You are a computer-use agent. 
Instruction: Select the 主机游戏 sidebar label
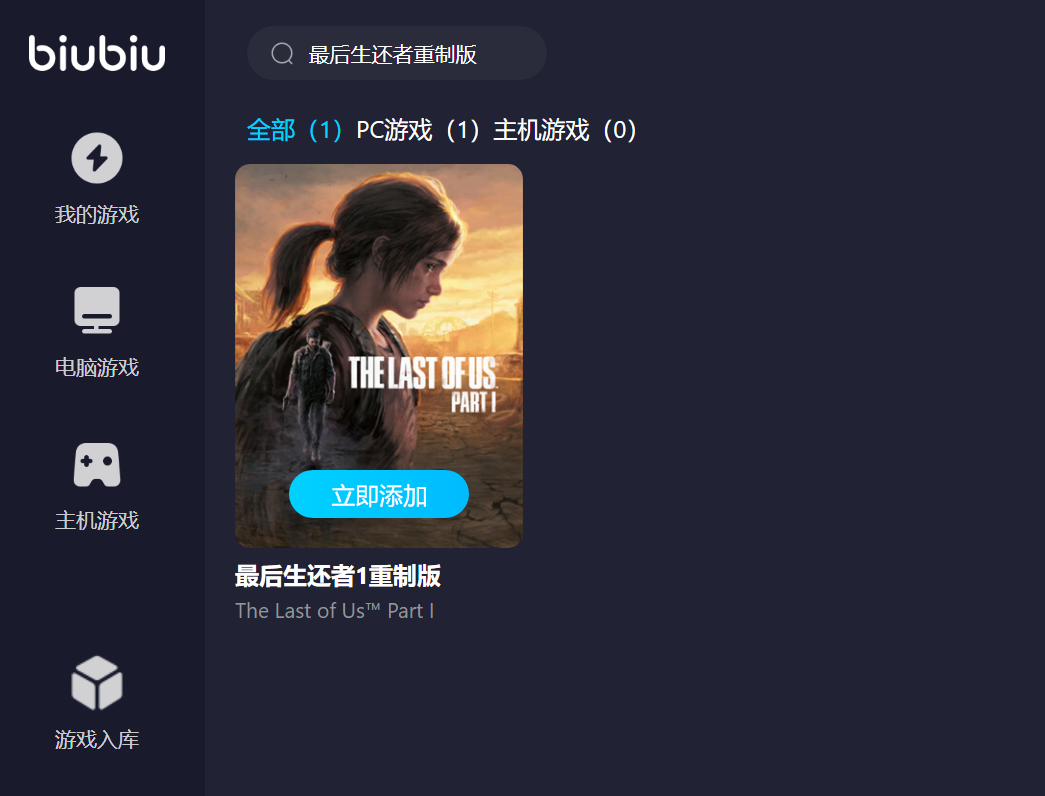(x=97, y=520)
